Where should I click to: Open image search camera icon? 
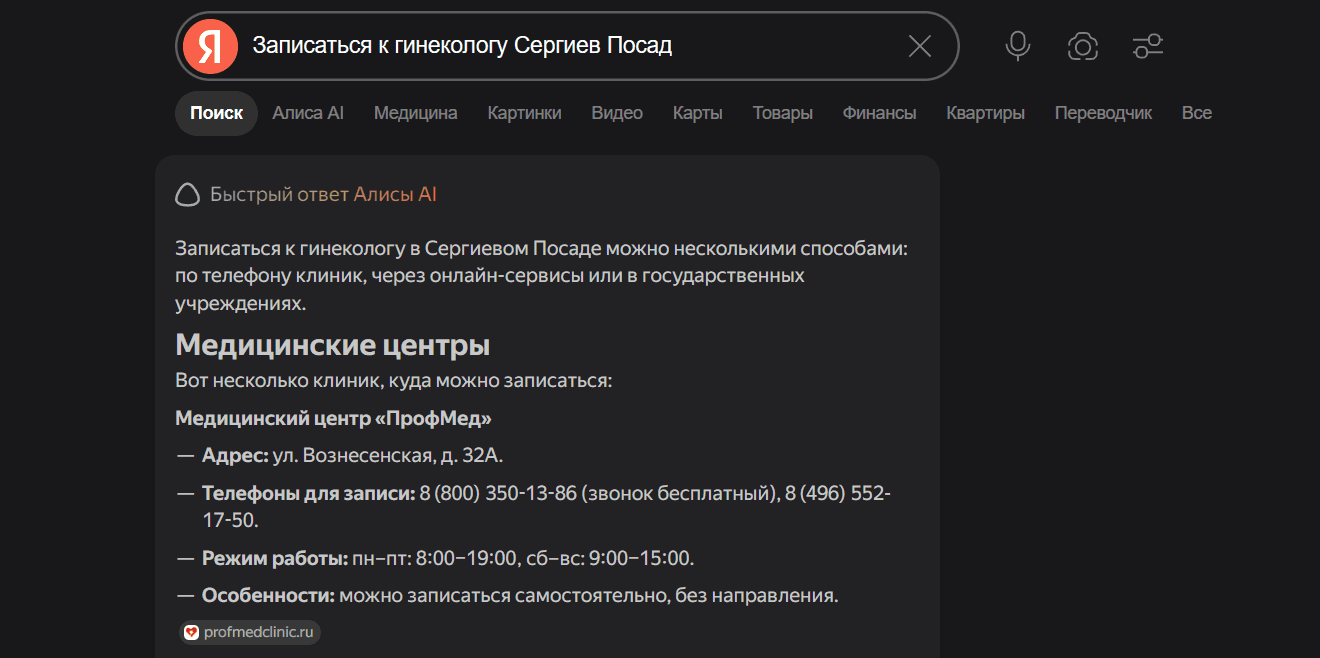[1083, 46]
